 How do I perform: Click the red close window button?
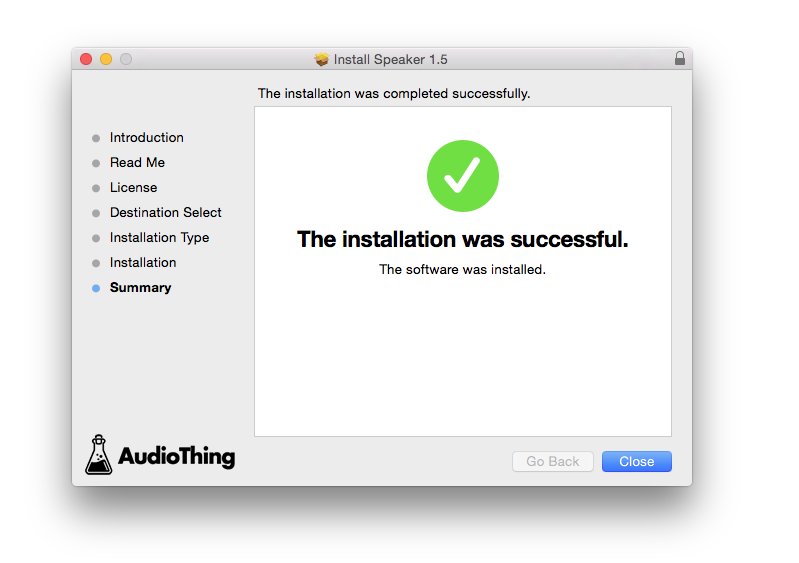point(86,59)
